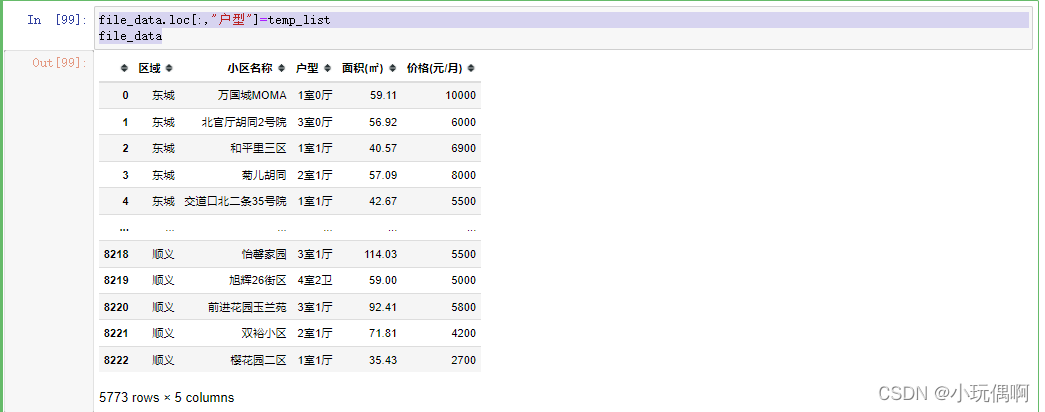Place cursor on file_data.loc code line

click(215, 21)
